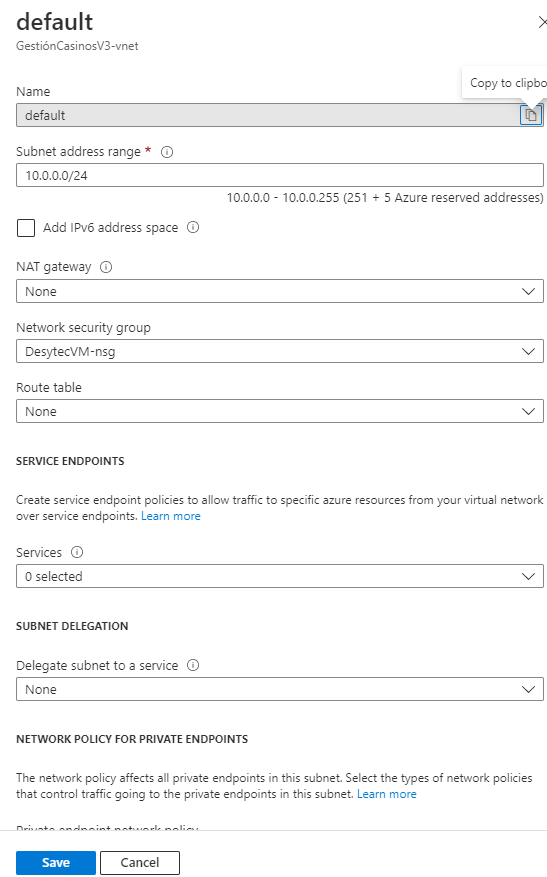
Task: Open the NAT gateway dropdown
Action: pos(280,291)
